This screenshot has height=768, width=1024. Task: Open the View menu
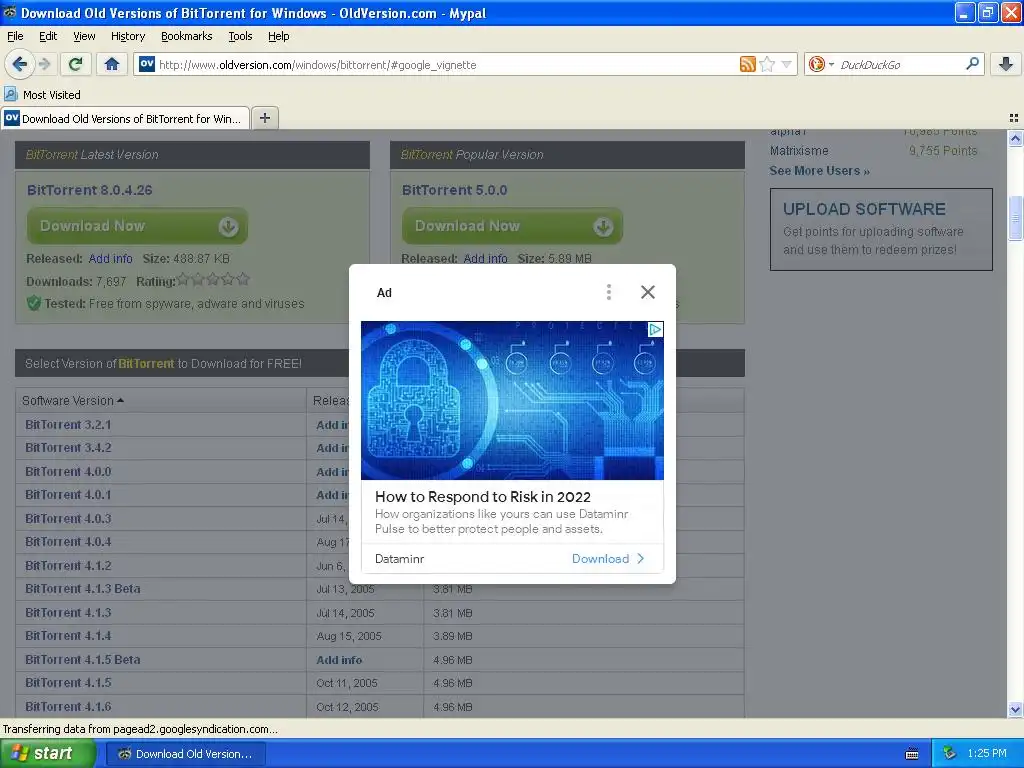click(84, 36)
